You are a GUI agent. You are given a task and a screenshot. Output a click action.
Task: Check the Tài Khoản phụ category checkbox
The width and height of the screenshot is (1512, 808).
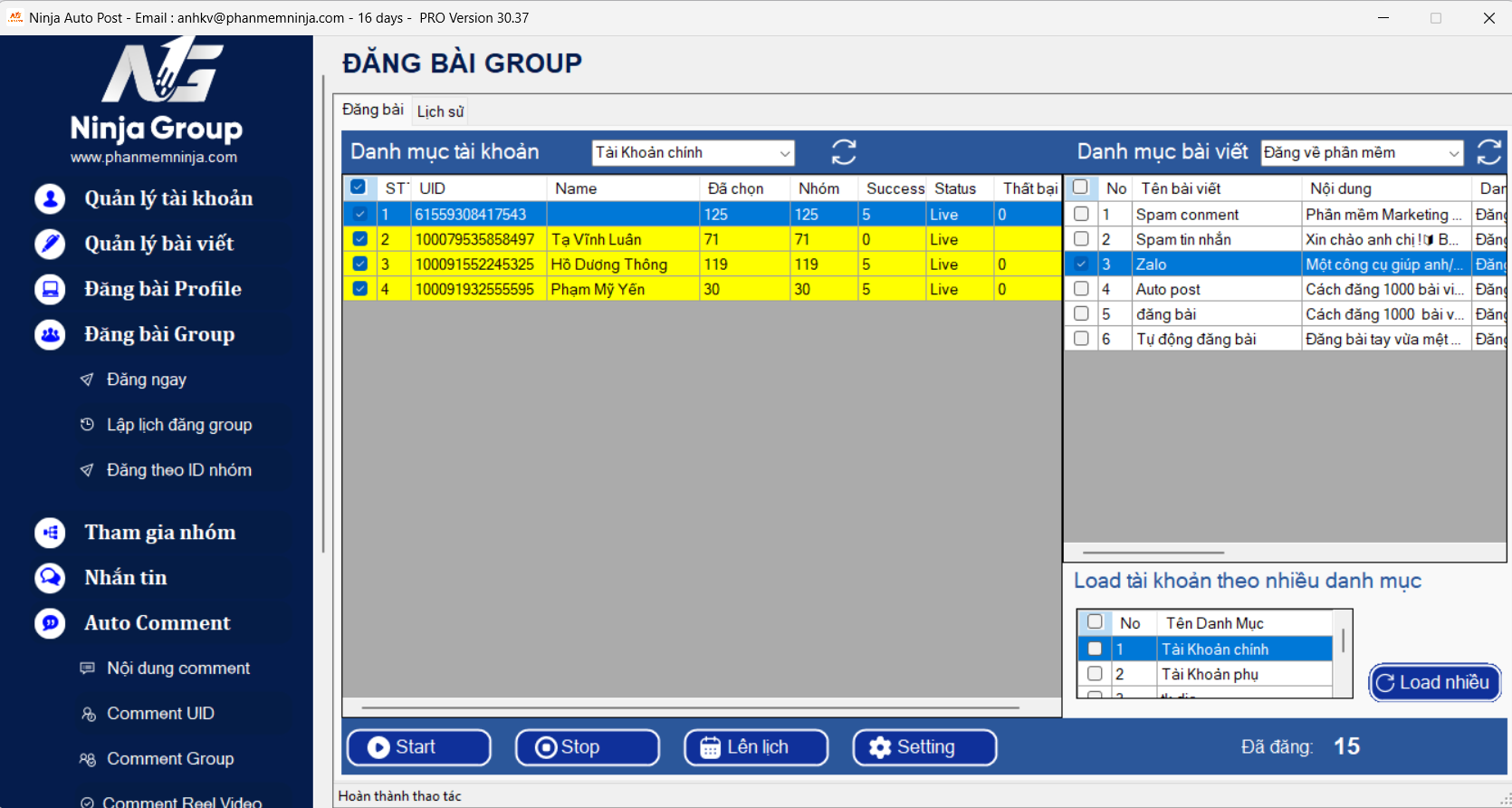(x=1095, y=674)
